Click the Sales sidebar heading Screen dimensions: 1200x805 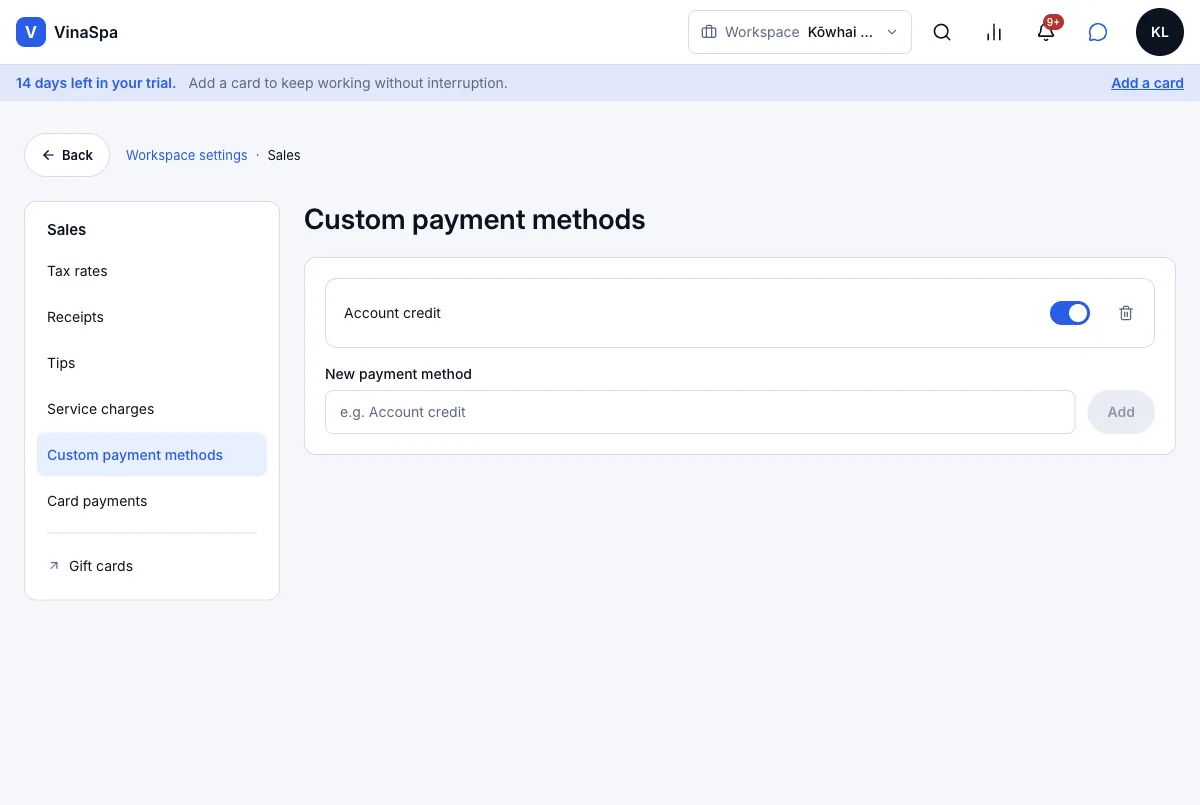67,229
